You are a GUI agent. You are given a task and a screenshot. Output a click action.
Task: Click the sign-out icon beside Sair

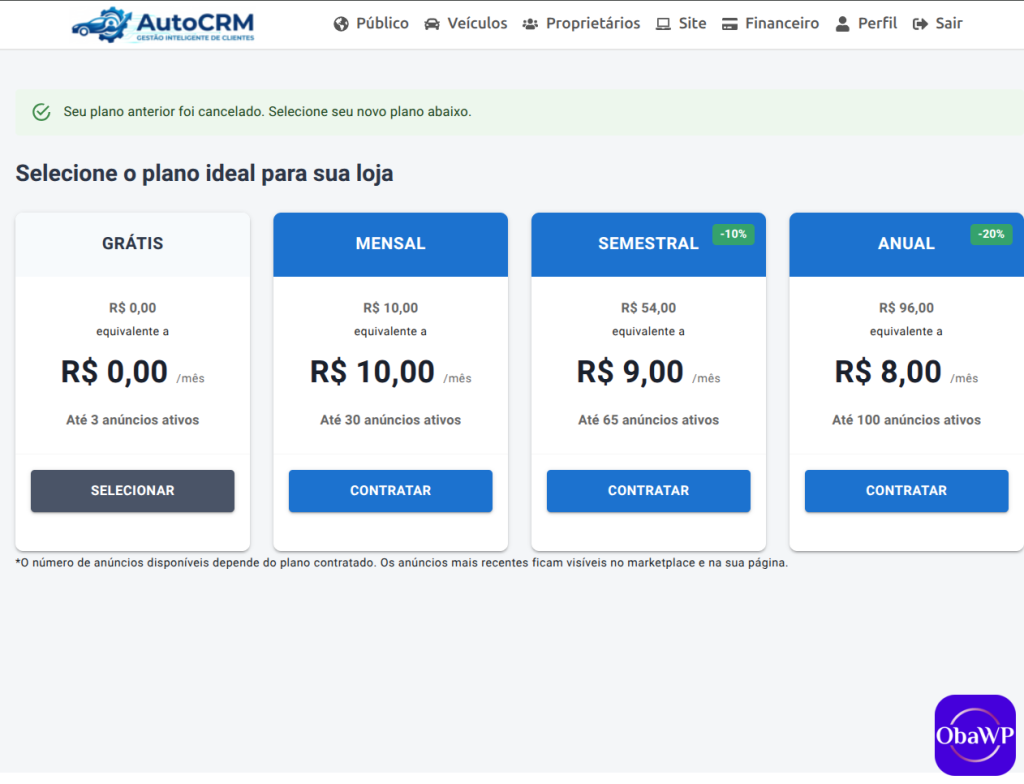920,24
